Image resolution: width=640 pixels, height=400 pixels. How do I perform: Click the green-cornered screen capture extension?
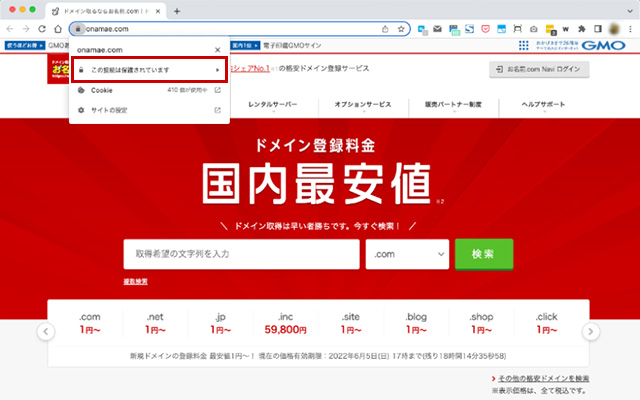pyautogui.click(x=517, y=29)
